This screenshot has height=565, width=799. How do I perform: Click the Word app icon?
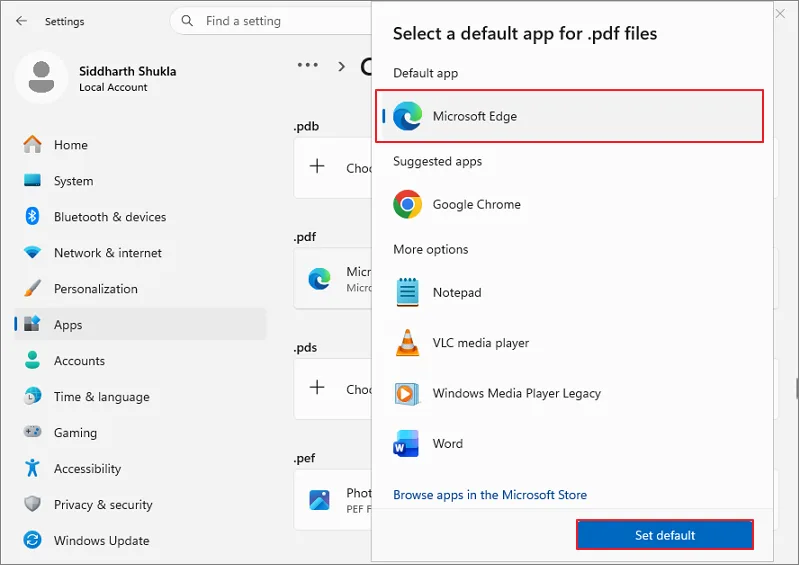click(x=406, y=443)
